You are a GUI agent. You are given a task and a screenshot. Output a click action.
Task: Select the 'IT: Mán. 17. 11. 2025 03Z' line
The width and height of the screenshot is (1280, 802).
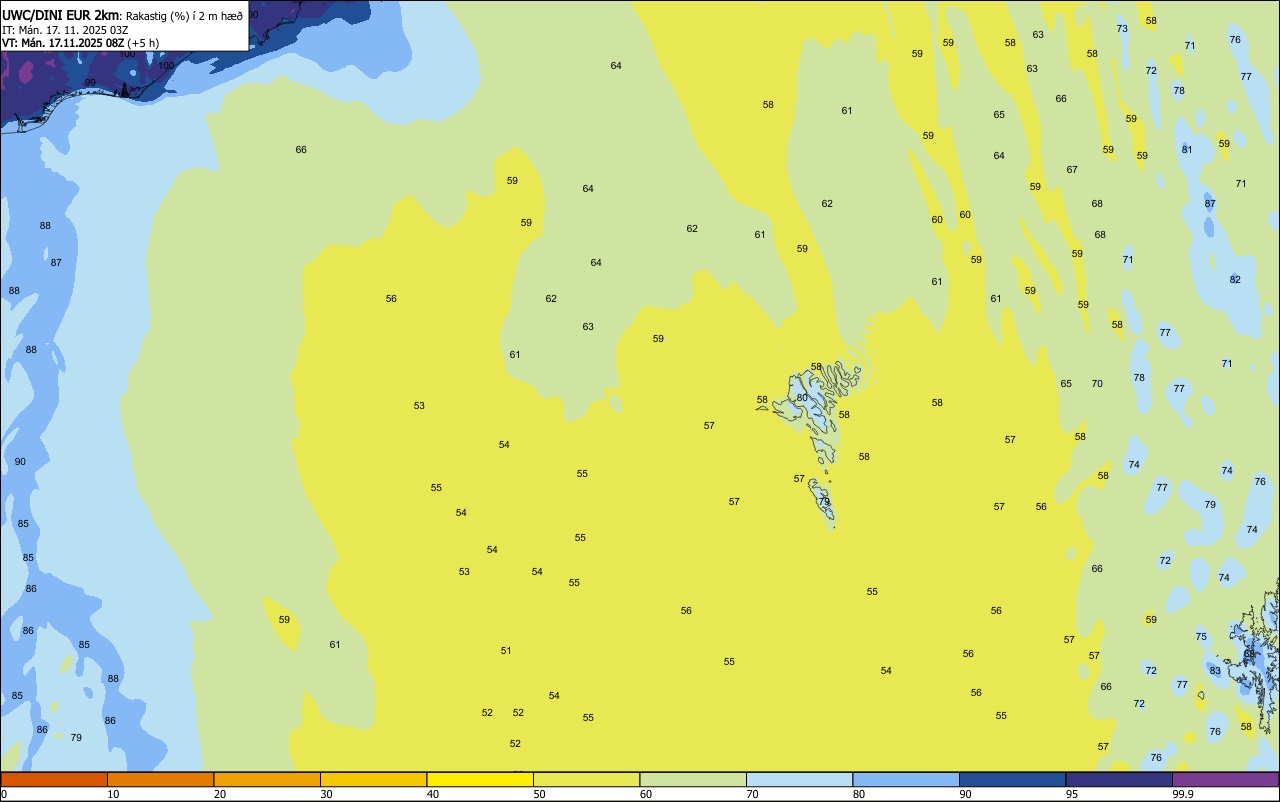pyautogui.click(x=64, y=30)
